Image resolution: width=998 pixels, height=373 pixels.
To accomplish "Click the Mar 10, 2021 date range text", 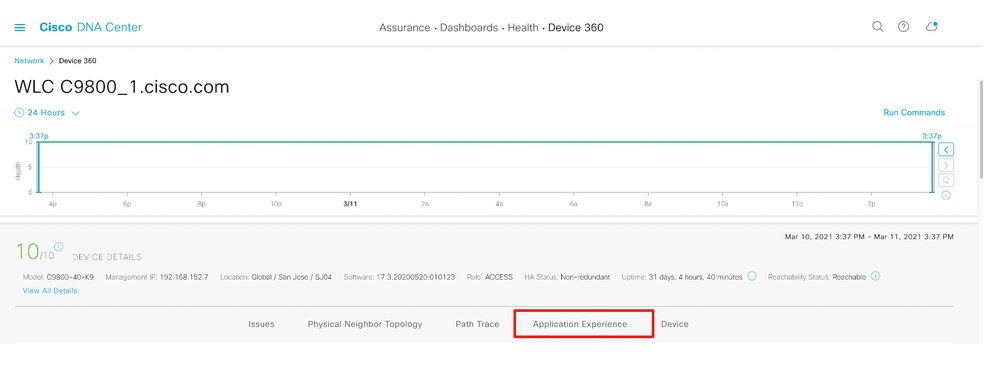I will click(x=869, y=237).
